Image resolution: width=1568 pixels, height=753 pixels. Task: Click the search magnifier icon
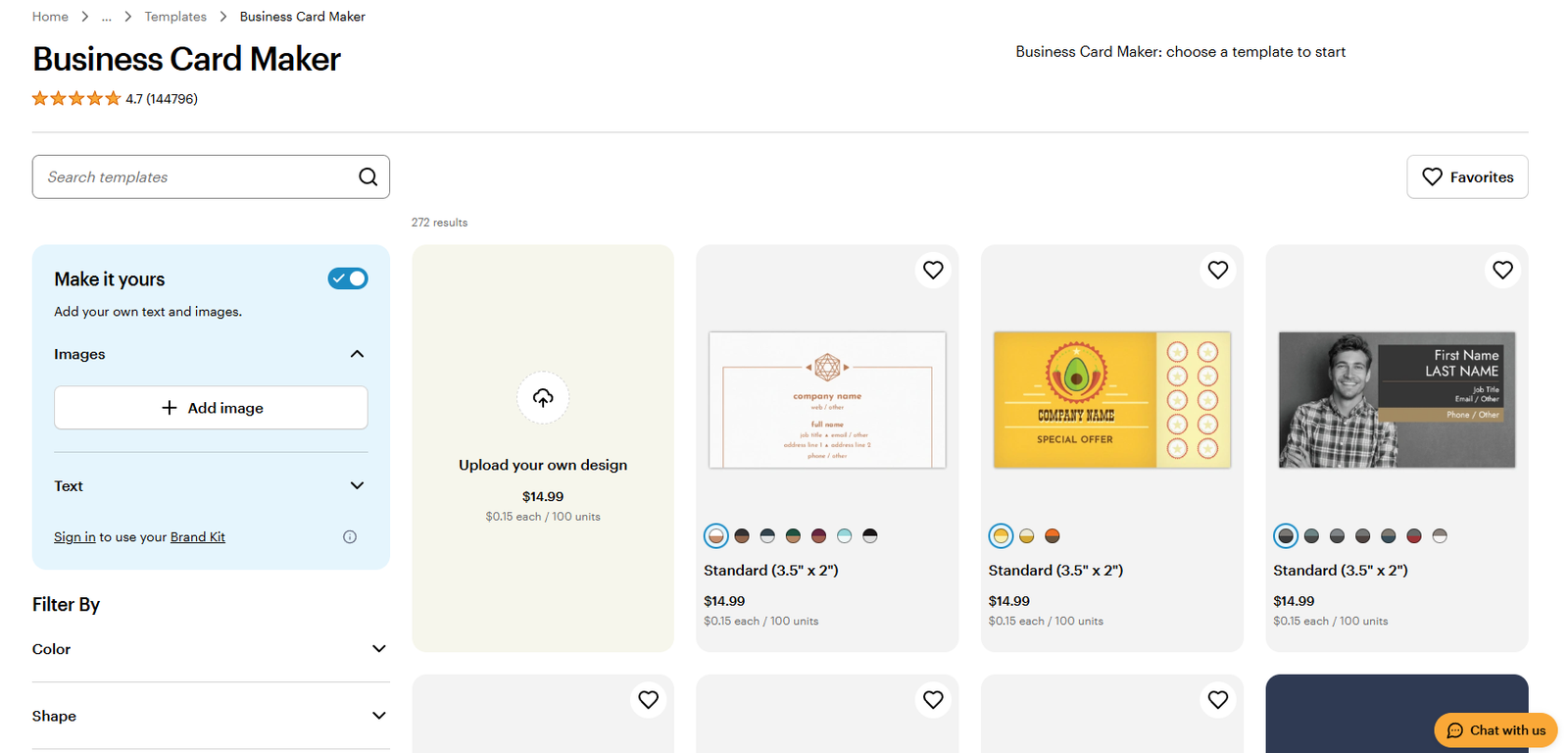point(367,176)
